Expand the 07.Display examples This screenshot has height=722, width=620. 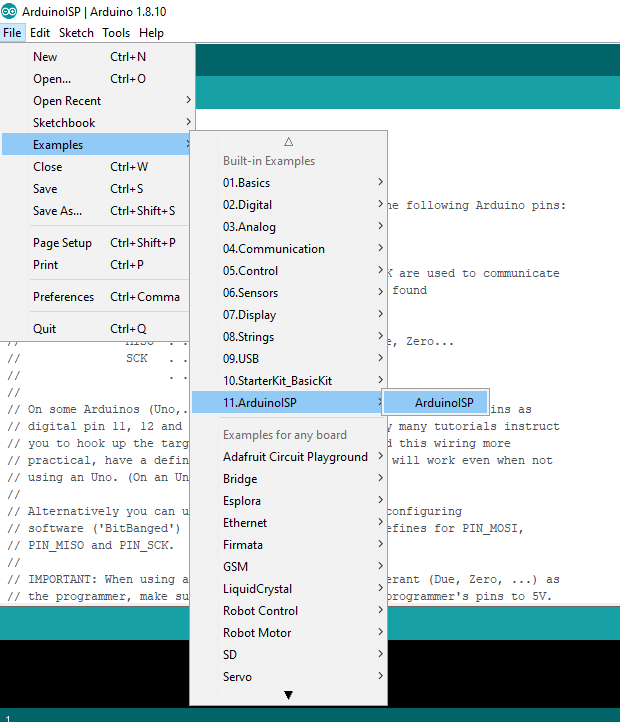click(288, 315)
